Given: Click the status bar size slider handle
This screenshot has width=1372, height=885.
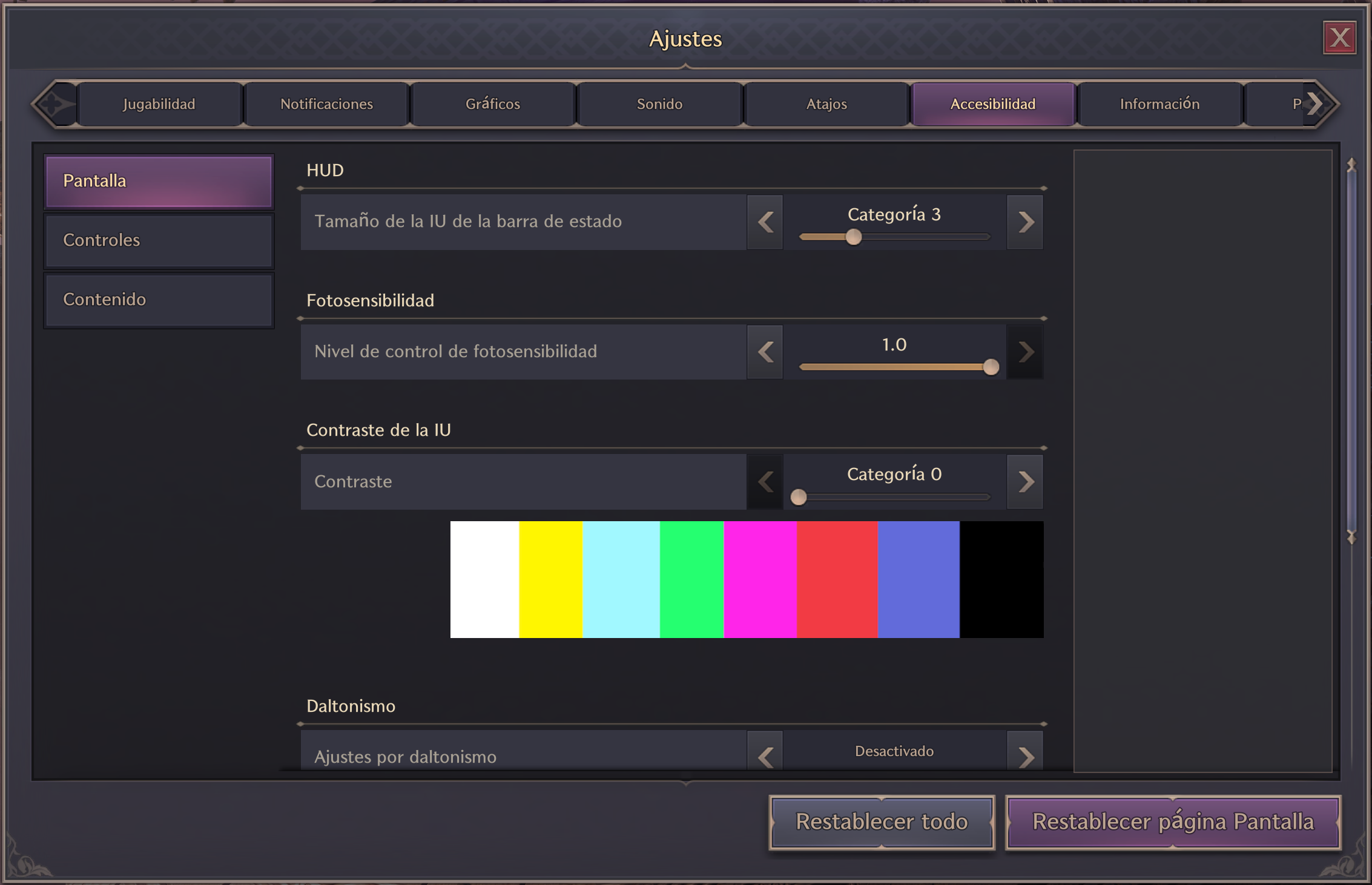Looking at the screenshot, I should (x=854, y=237).
